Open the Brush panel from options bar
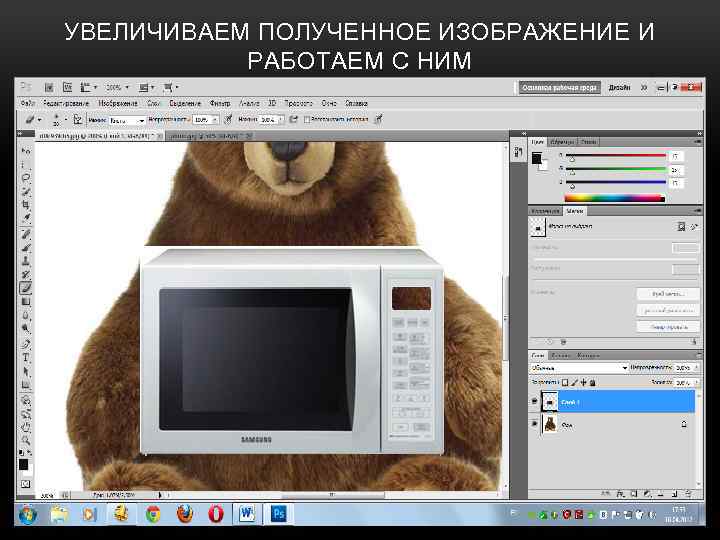Viewport: 720px width, 540px height. [x=78, y=120]
